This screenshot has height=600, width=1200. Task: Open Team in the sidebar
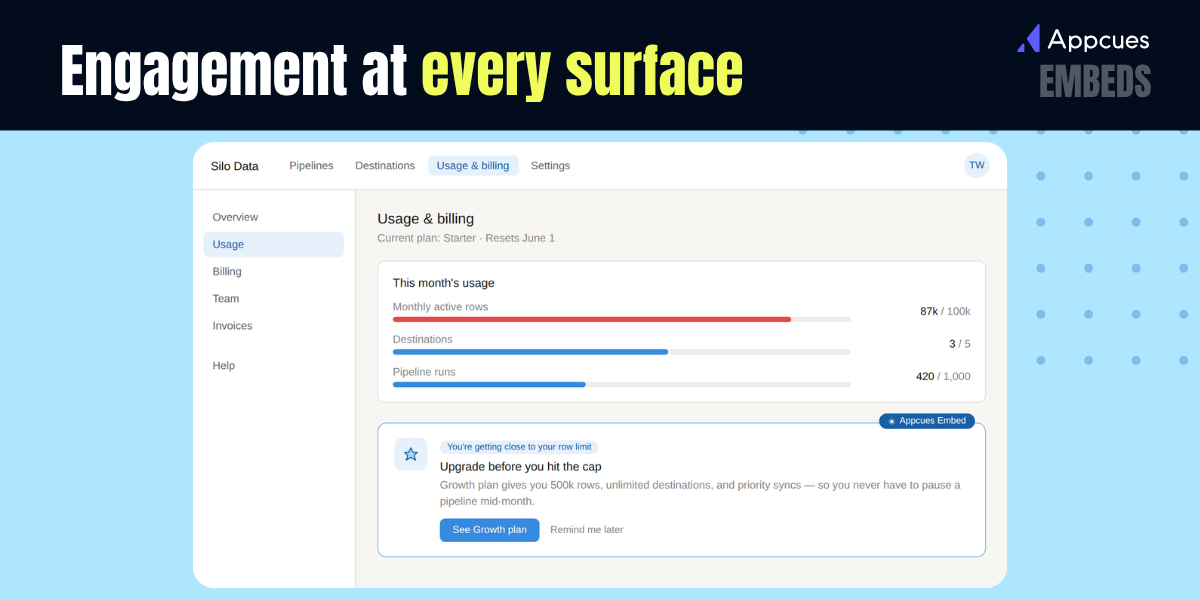pyautogui.click(x=273, y=298)
